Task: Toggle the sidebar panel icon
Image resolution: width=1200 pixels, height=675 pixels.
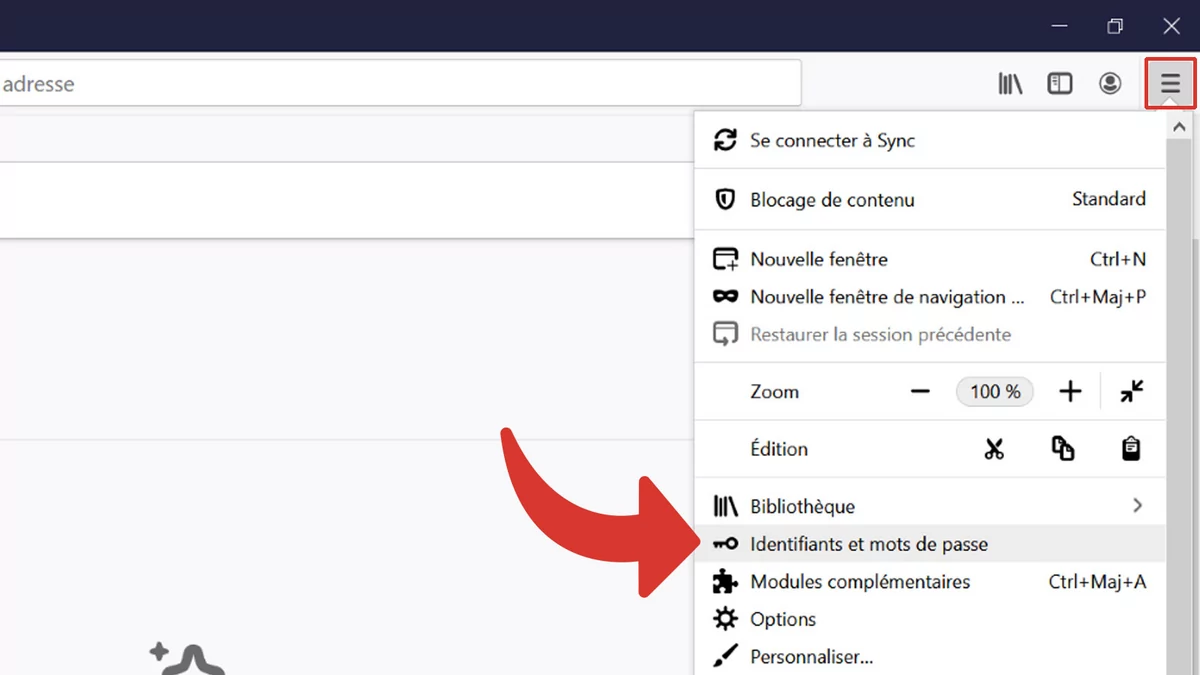Action: (1060, 84)
